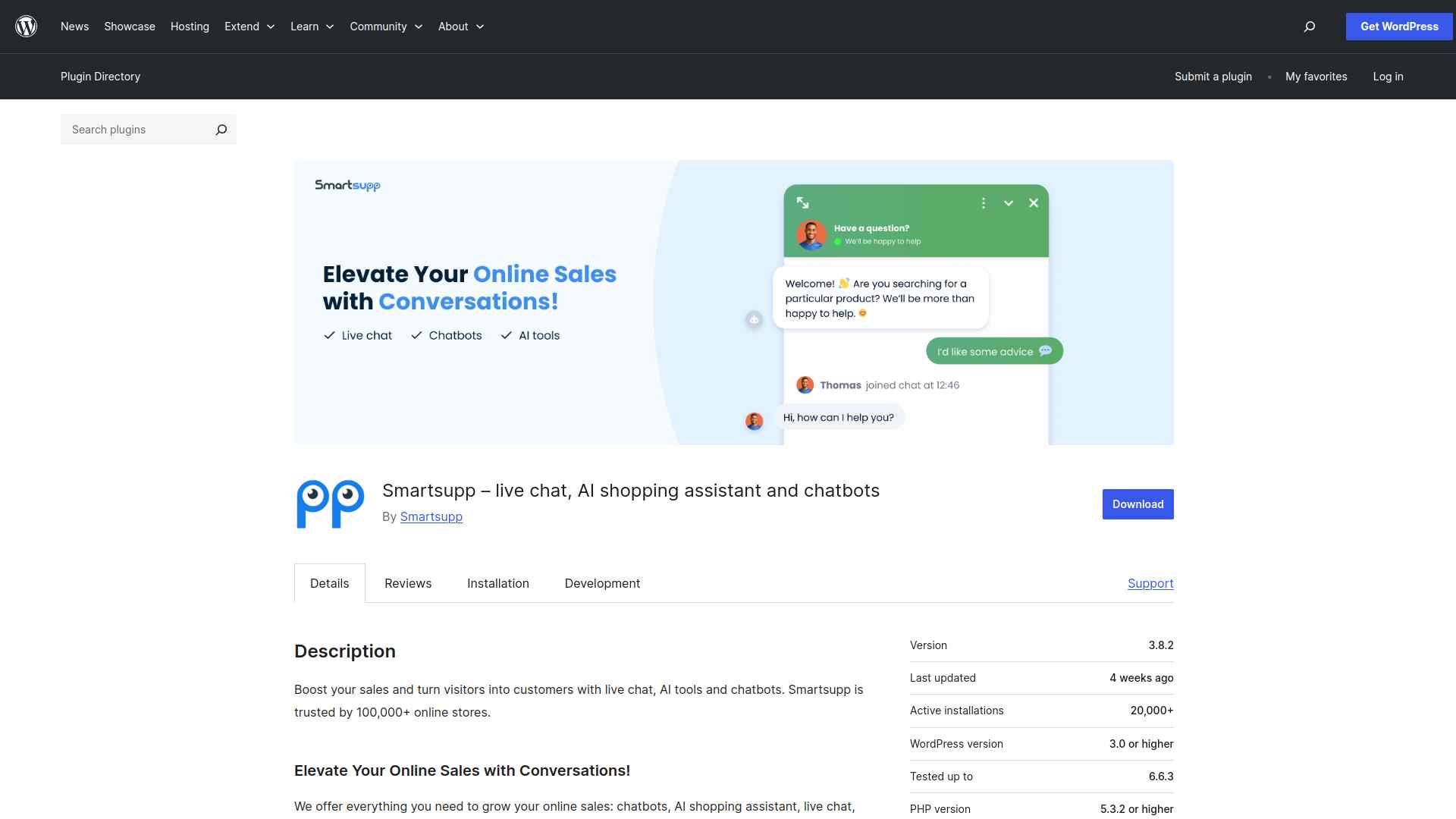The height and width of the screenshot is (819, 1456).
Task: Switch to the Details tab
Action: [330, 583]
